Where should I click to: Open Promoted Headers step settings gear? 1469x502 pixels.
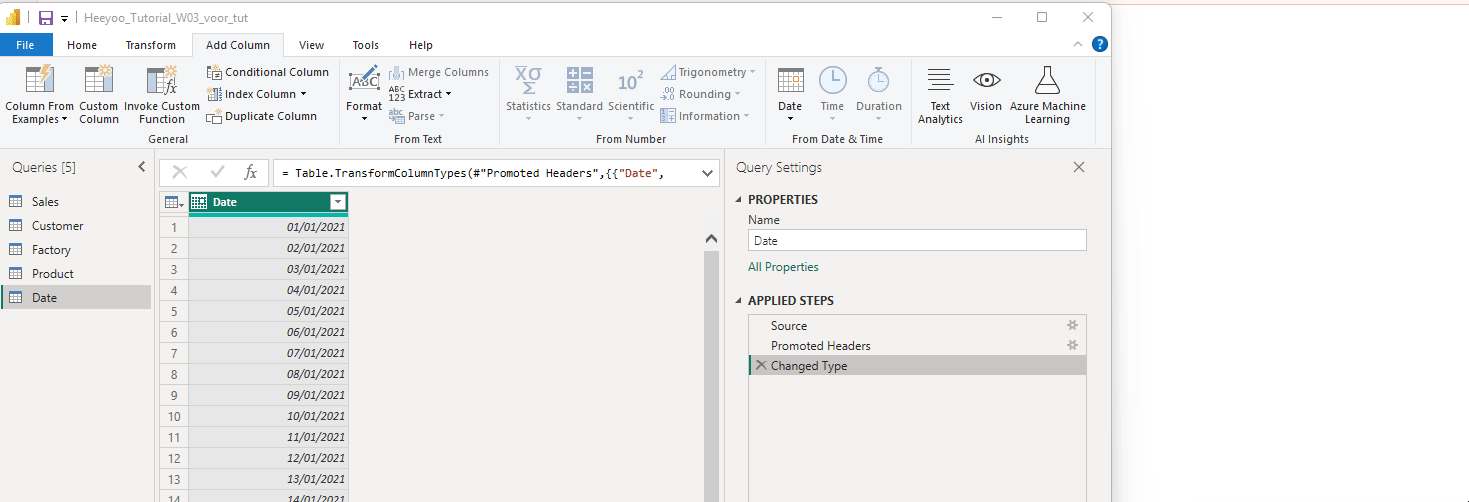pos(1073,345)
